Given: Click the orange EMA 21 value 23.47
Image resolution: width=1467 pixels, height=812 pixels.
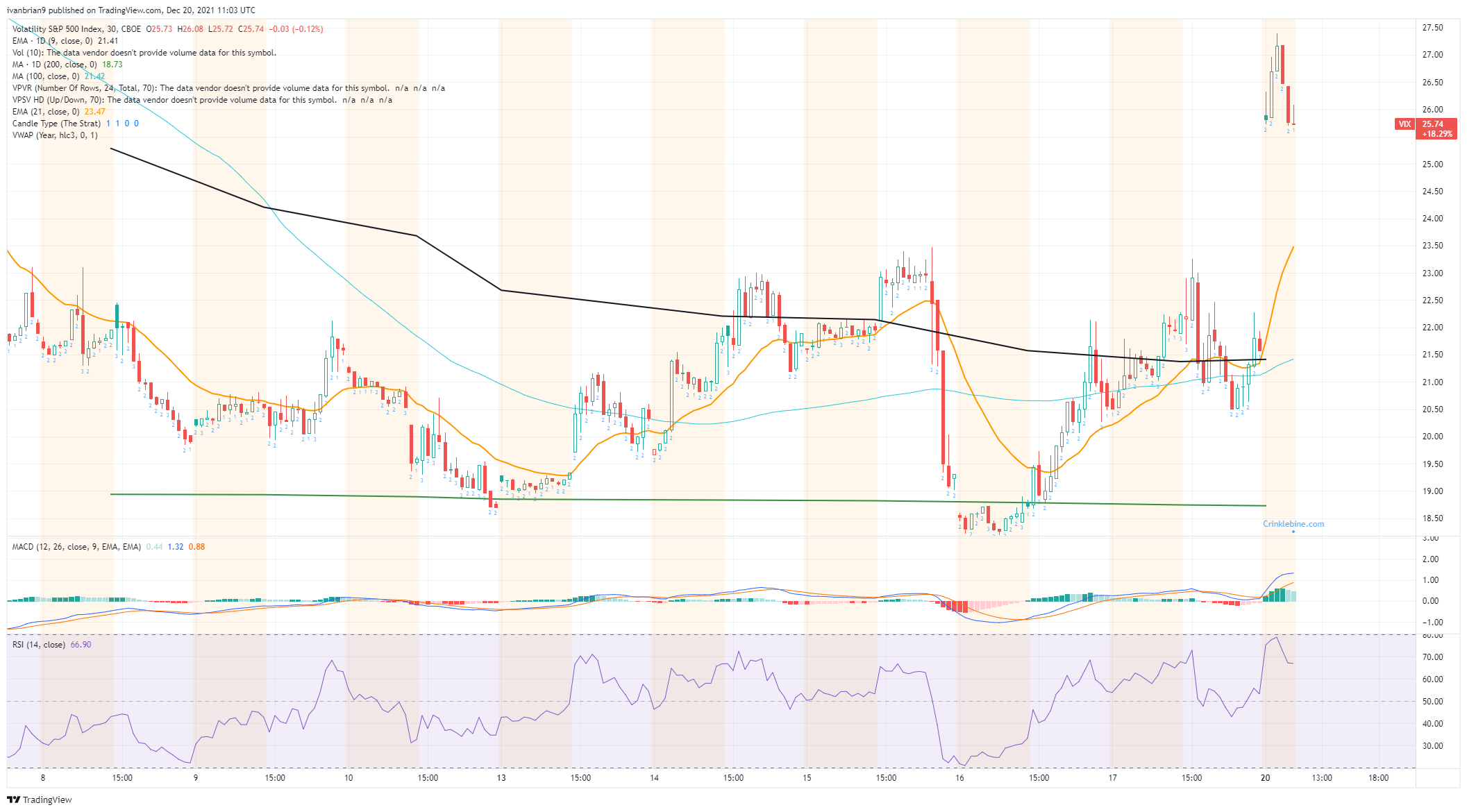Looking at the screenshot, I should click(x=95, y=112).
